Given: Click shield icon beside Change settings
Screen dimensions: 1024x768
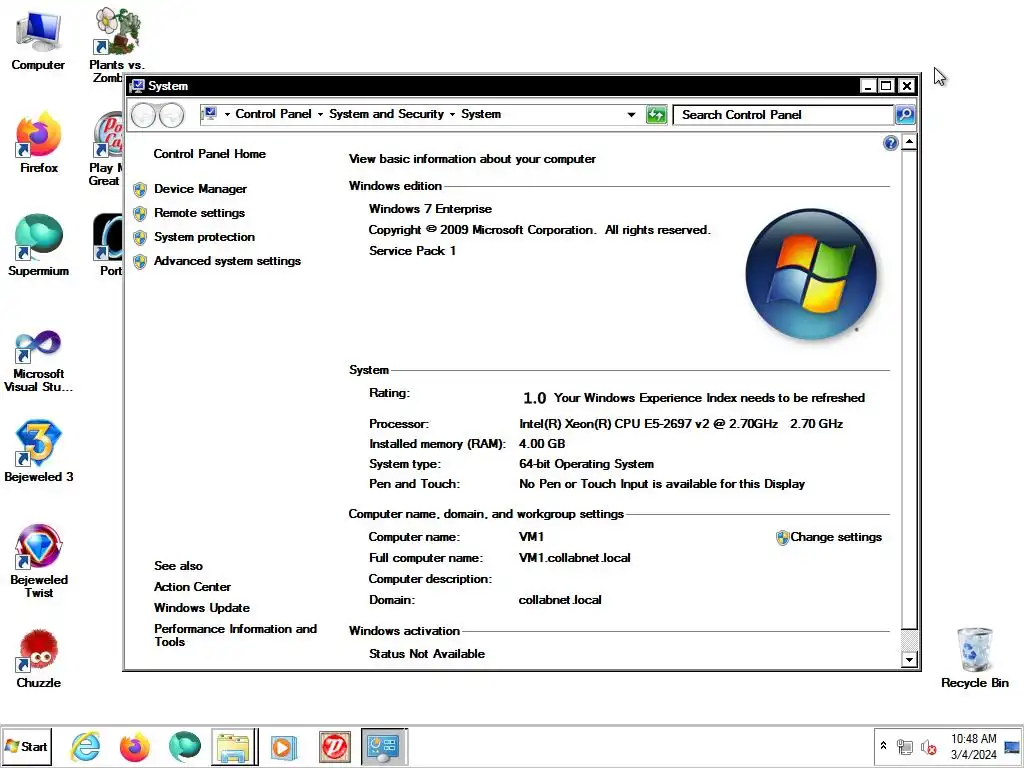Looking at the screenshot, I should 782,537.
